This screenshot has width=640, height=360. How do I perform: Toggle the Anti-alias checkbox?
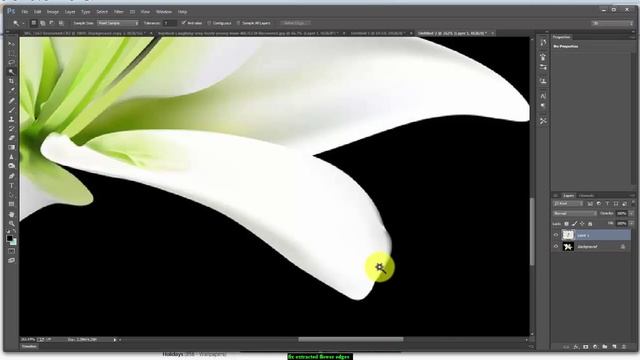pos(184,23)
